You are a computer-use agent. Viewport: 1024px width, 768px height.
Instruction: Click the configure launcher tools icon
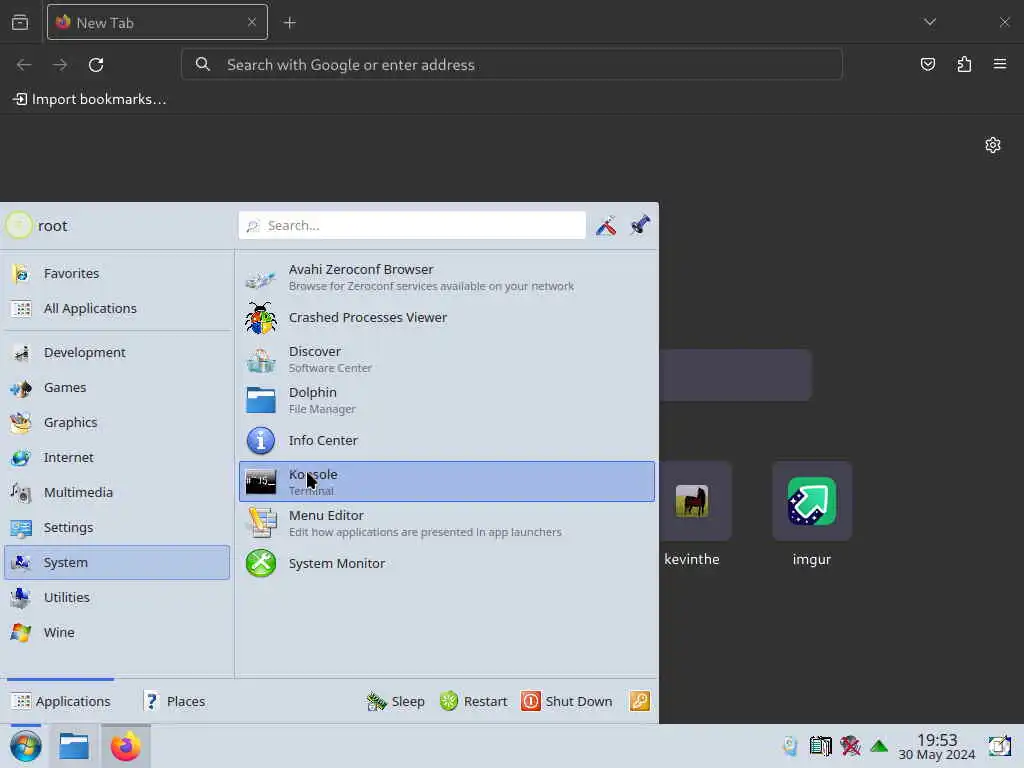(x=606, y=225)
